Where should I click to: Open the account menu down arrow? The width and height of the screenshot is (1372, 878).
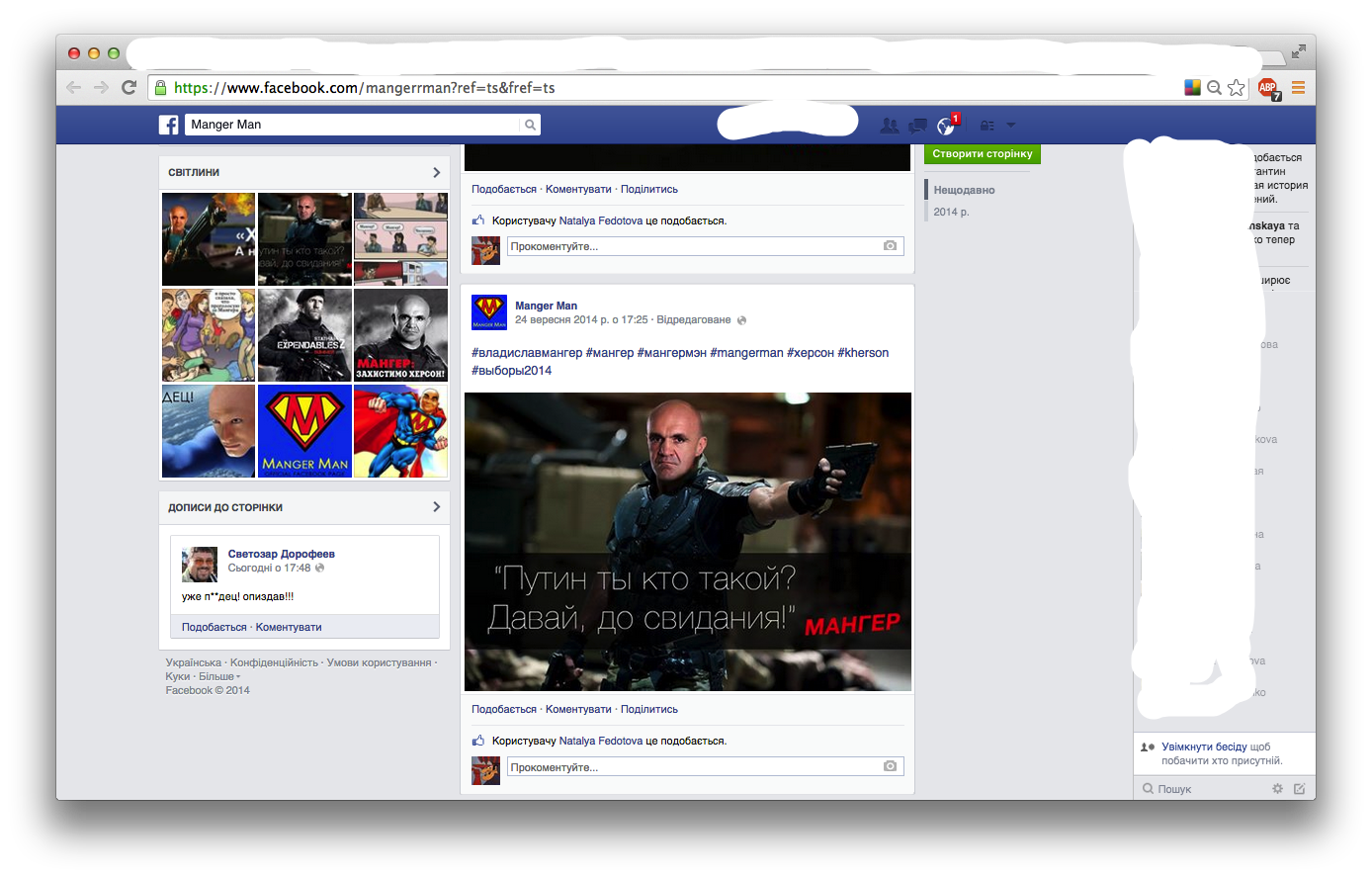[x=1010, y=126]
